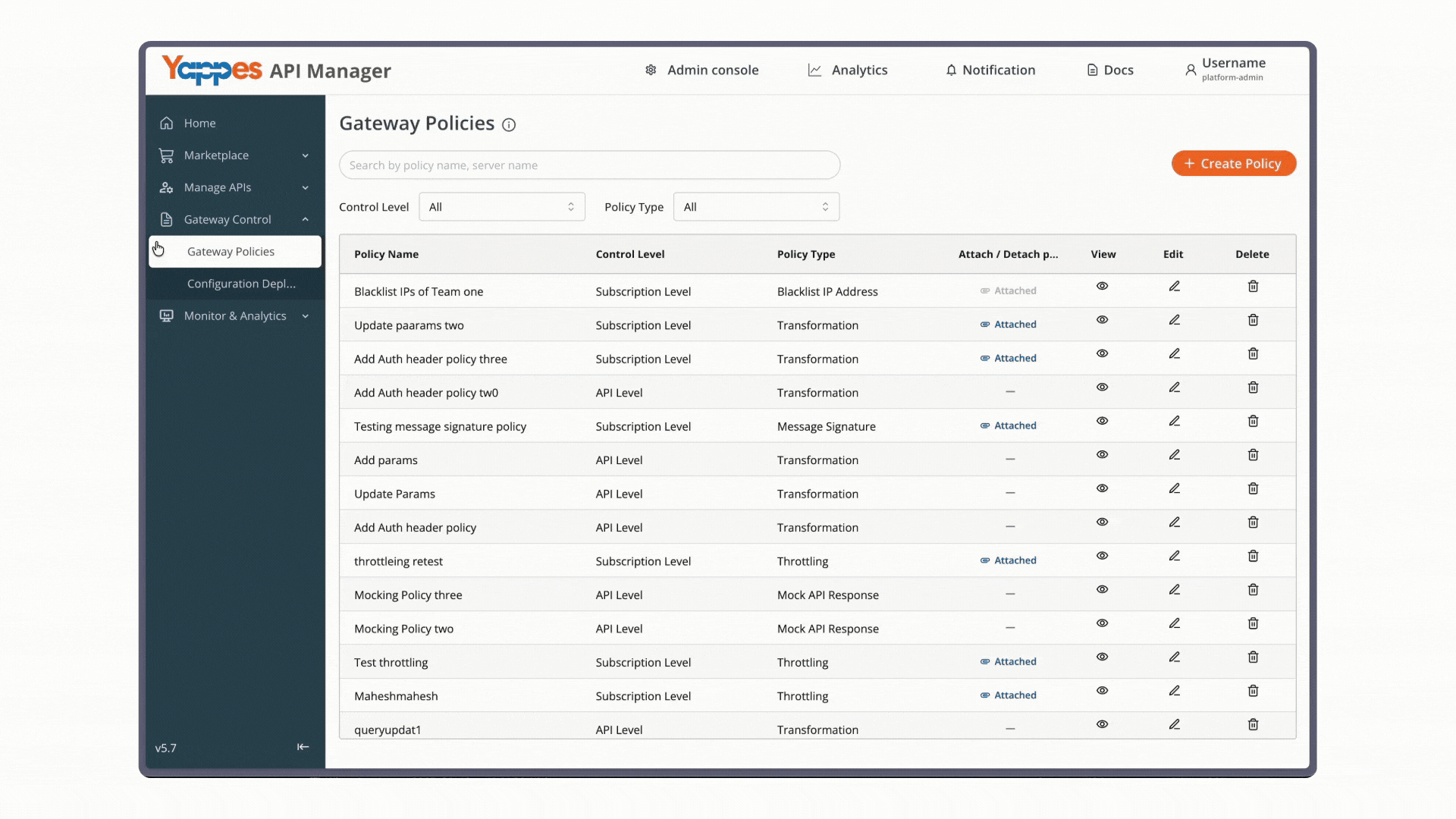Delete the Update paarams two policy
The width and height of the screenshot is (1456, 819).
1253,320
